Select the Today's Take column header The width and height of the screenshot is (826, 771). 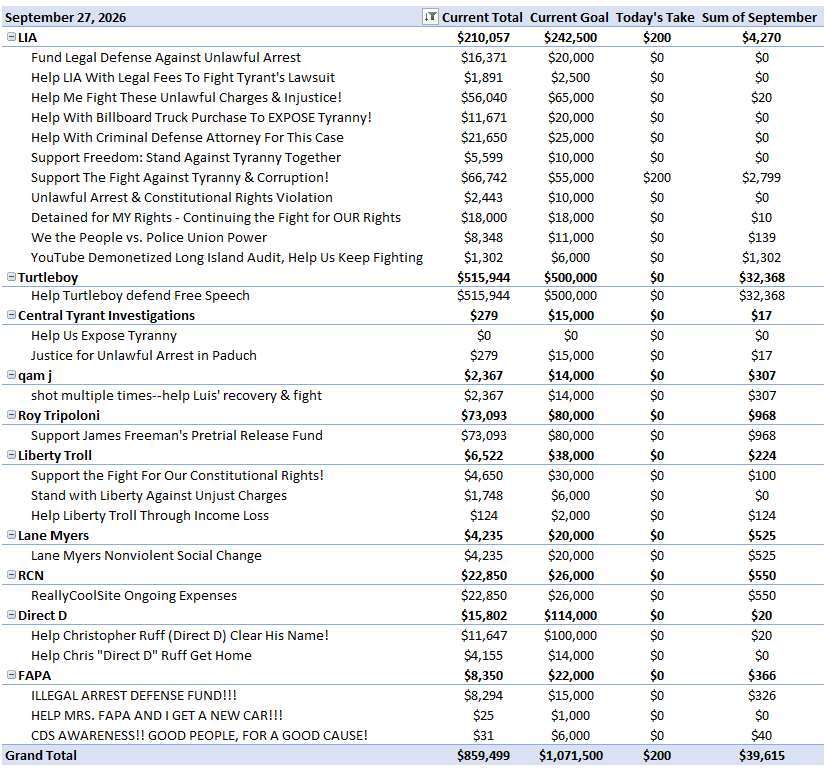point(655,17)
